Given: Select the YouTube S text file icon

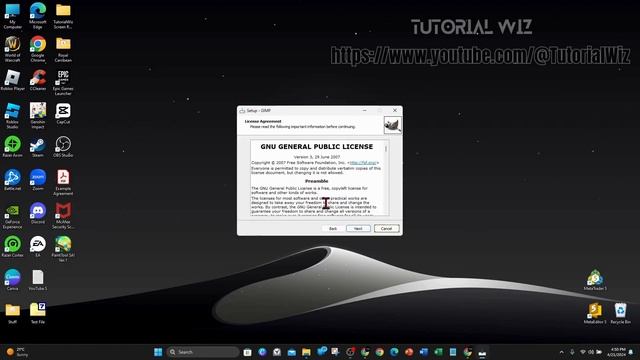Looking at the screenshot, I should point(38,280).
